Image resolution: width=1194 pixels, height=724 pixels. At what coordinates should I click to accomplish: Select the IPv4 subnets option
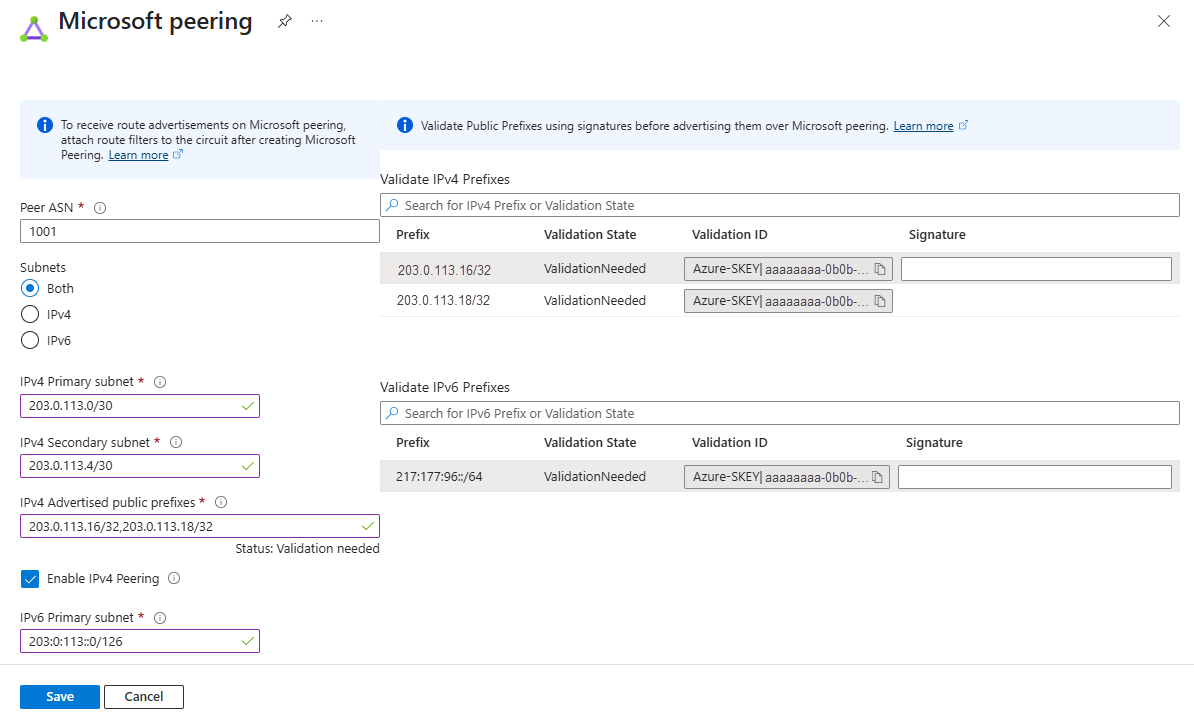point(30,314)
